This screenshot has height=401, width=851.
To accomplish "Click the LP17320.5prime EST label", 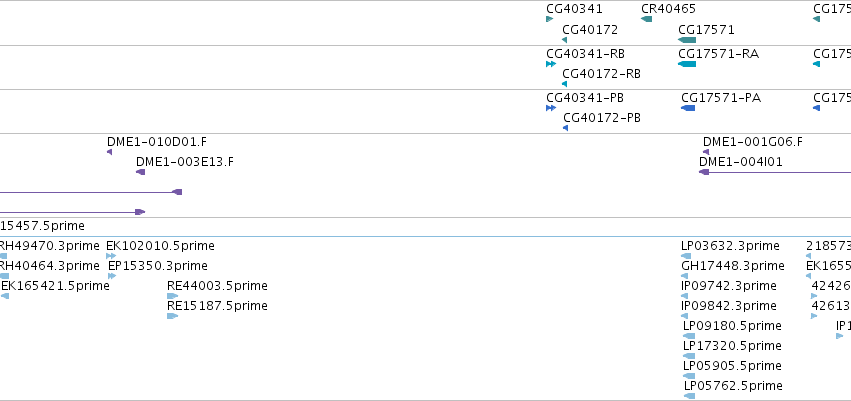I will coord(732,346).
